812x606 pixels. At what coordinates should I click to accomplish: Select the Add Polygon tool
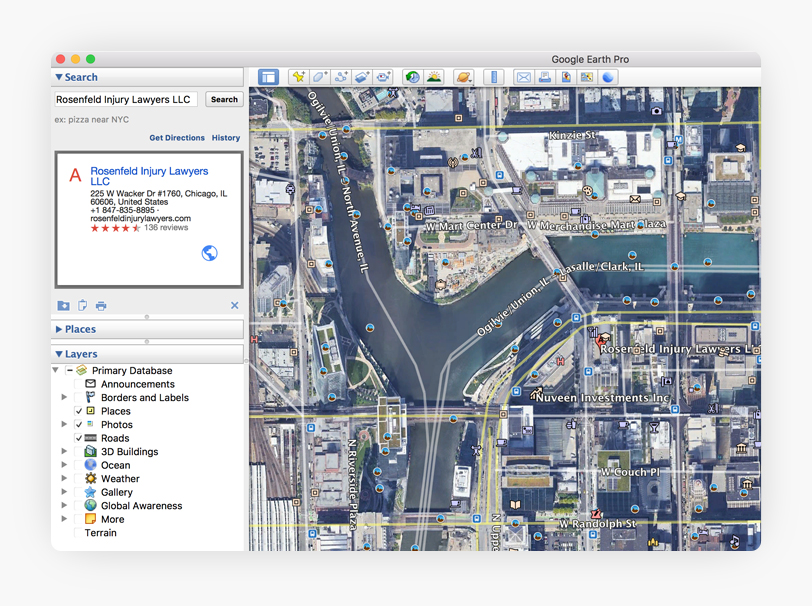319,77
